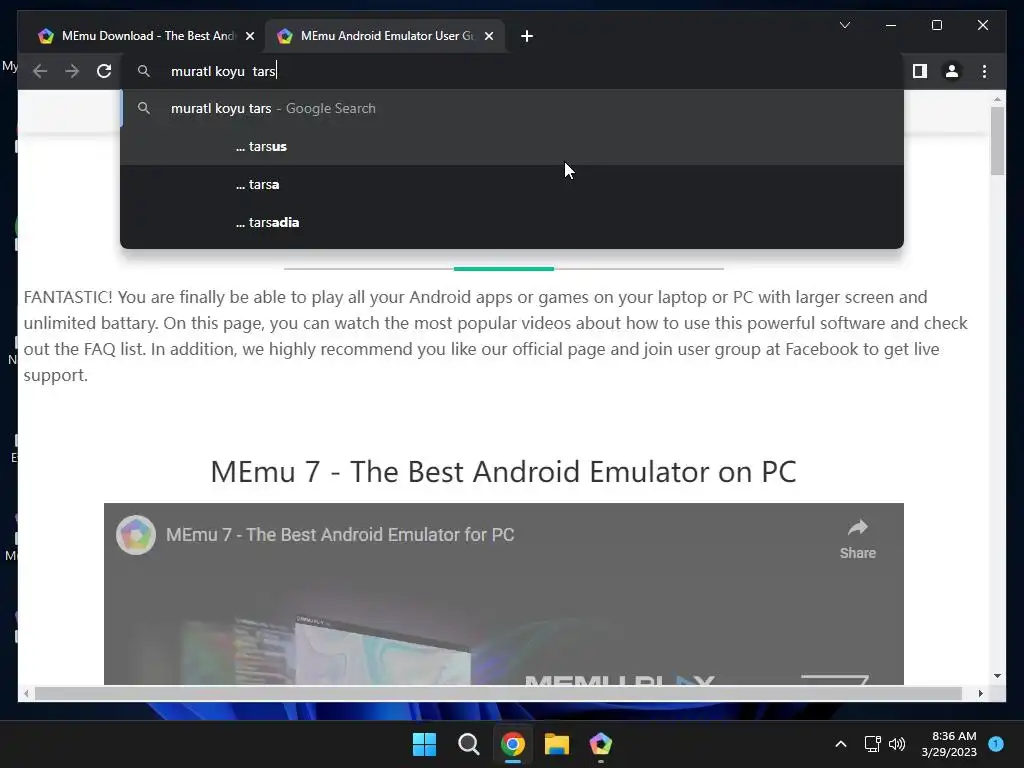Open MEmu app from taskbar
Screen dimensions: 1024x768
(600, 744)
